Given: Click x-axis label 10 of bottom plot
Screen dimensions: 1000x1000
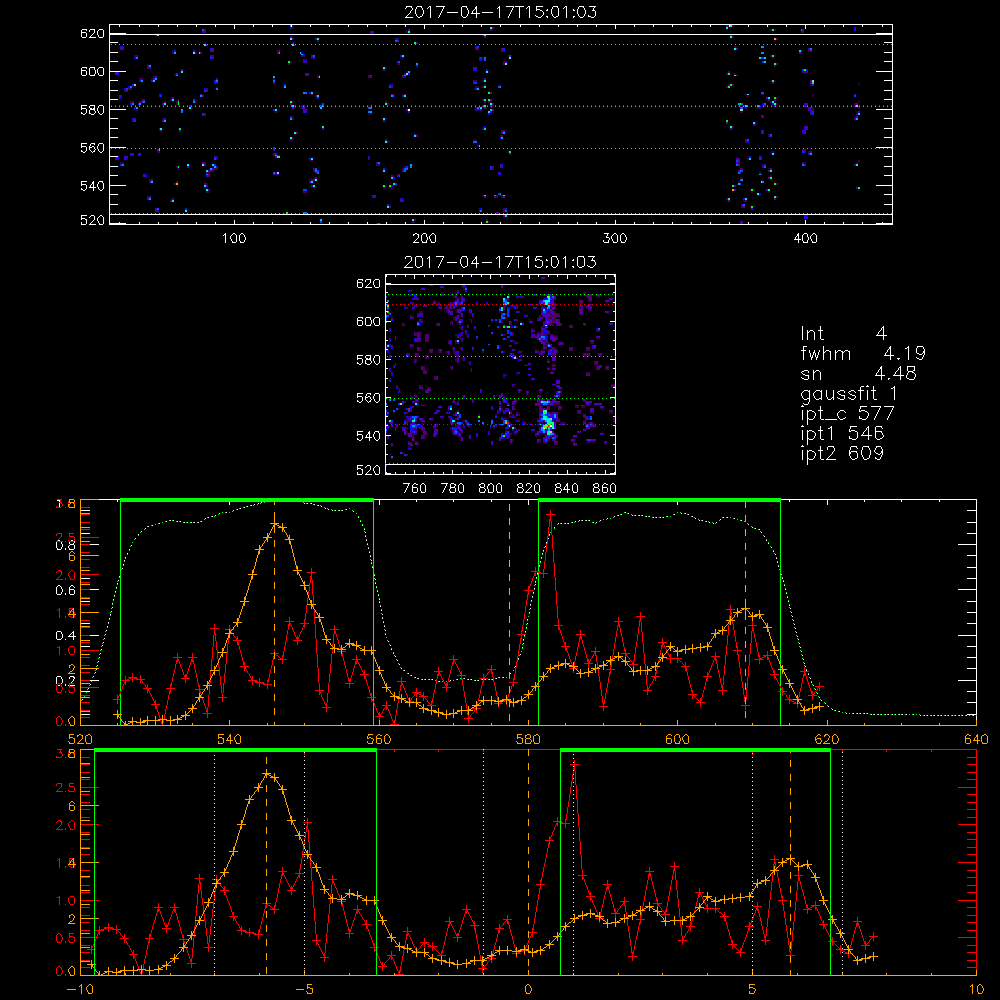Looking at the screenshot, I should click(976, 989).
